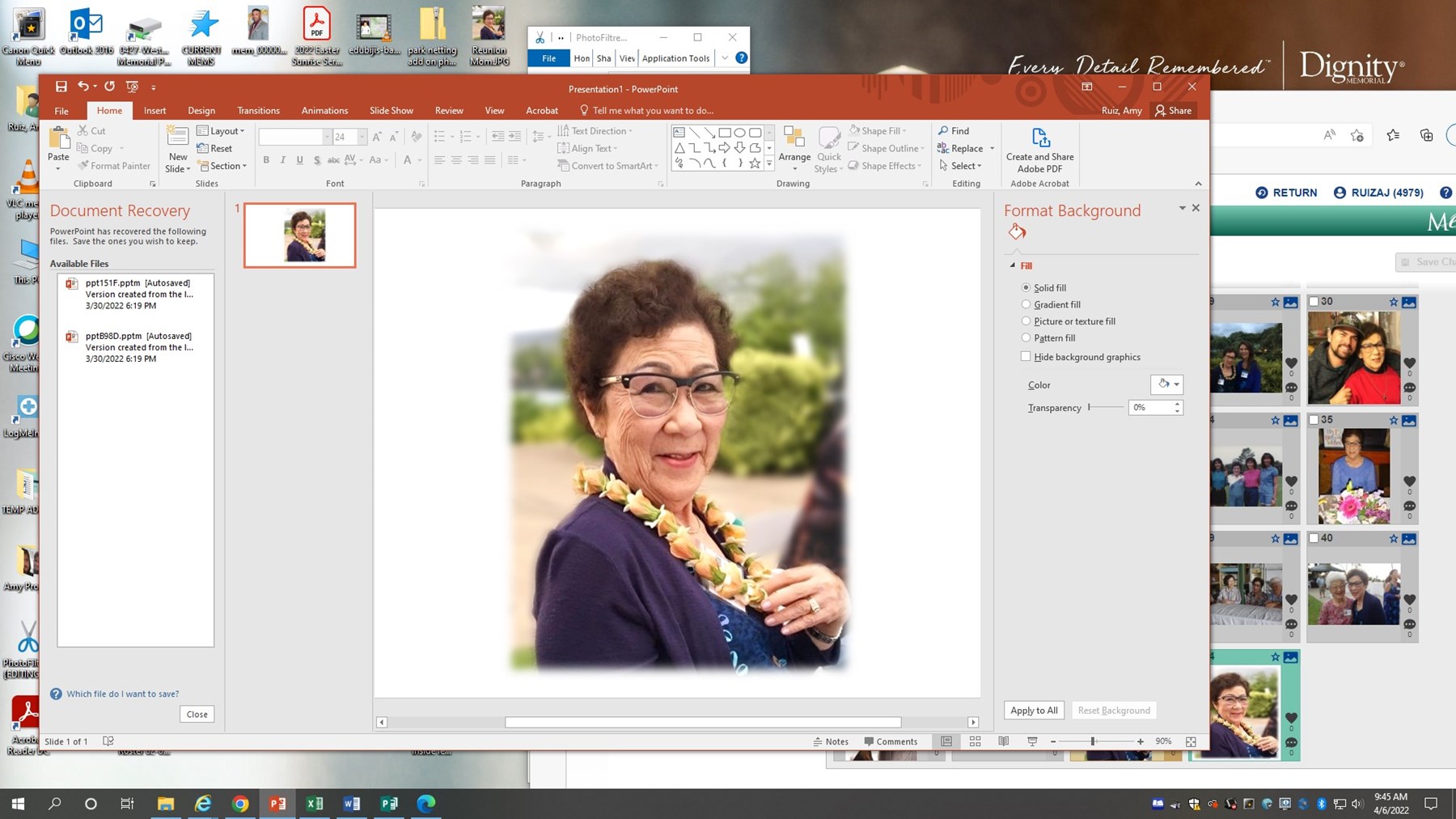Click the Transparency slider
The width and height of the screenshot is (1456, 819).
1105,407
